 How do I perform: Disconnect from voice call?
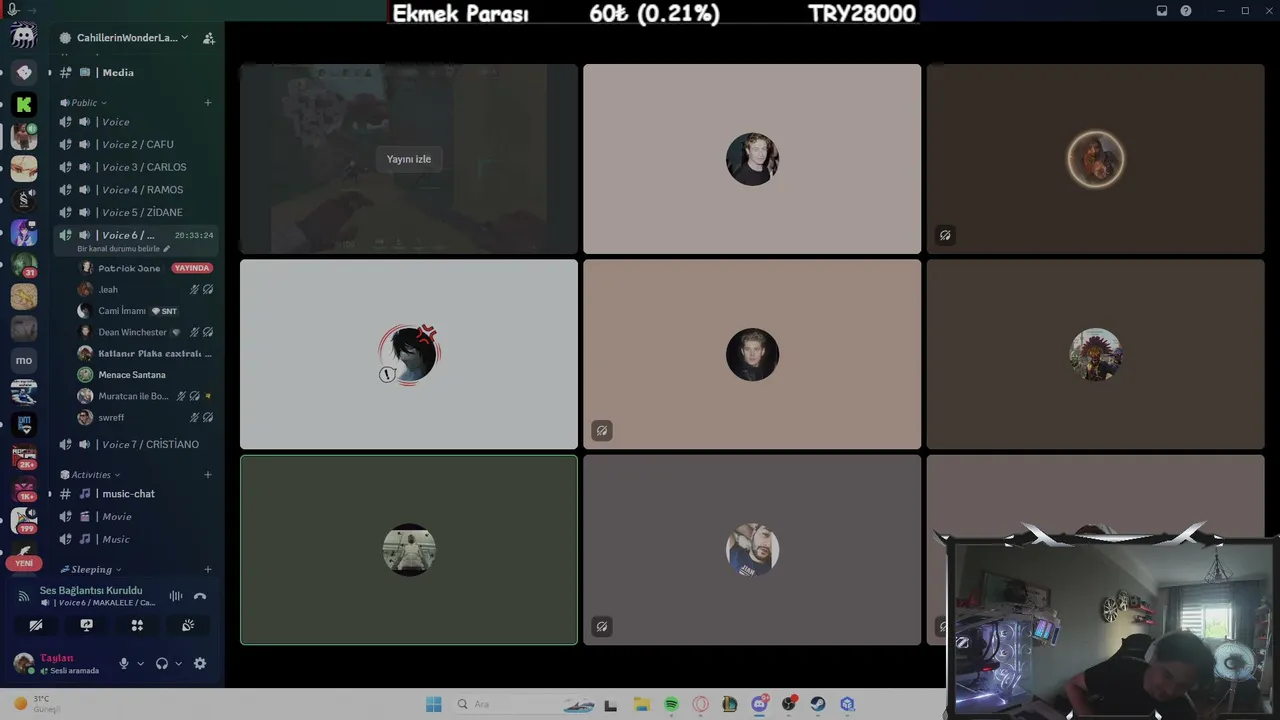click(200, 596)
